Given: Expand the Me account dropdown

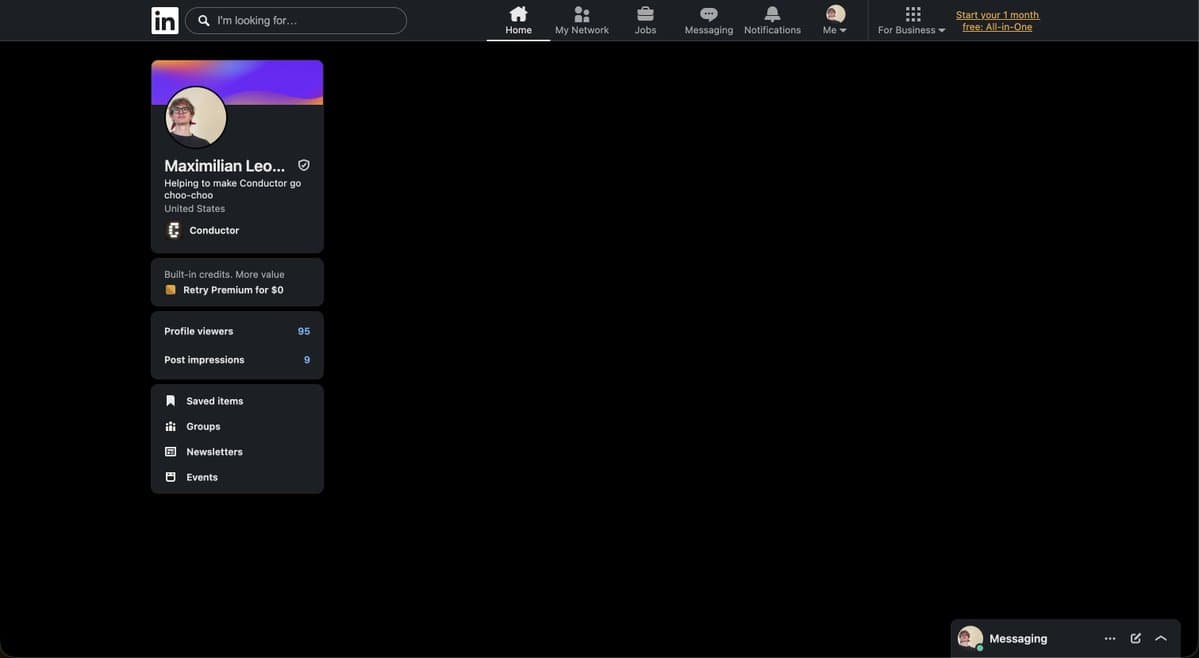Looking at the screenshot, I should click(x=835, y=21).
